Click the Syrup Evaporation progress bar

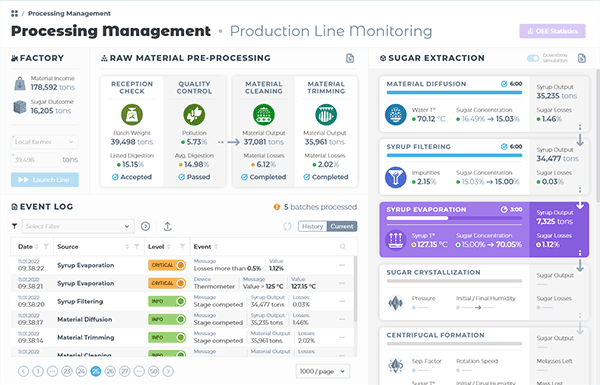coord(454,218)
